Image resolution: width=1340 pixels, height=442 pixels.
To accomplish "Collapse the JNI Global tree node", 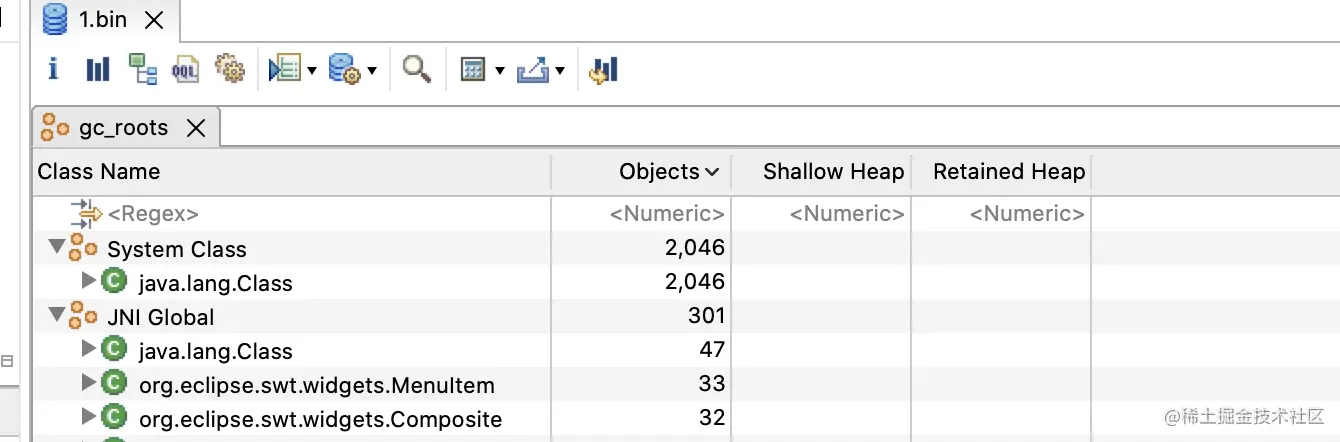I will [x=57, y=316].
